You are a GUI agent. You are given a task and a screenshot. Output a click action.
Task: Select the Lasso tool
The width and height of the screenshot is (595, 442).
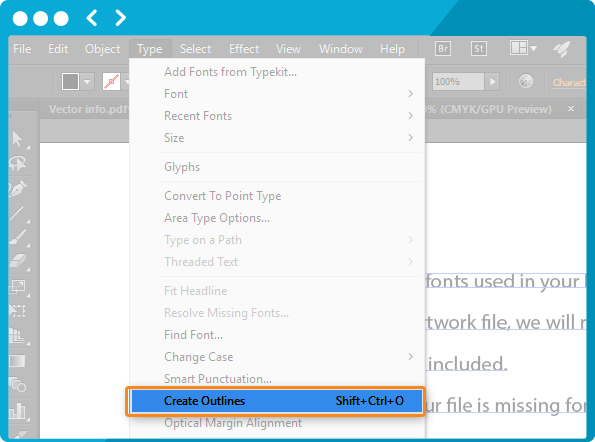pyautogui.click(x=17, y=164)
